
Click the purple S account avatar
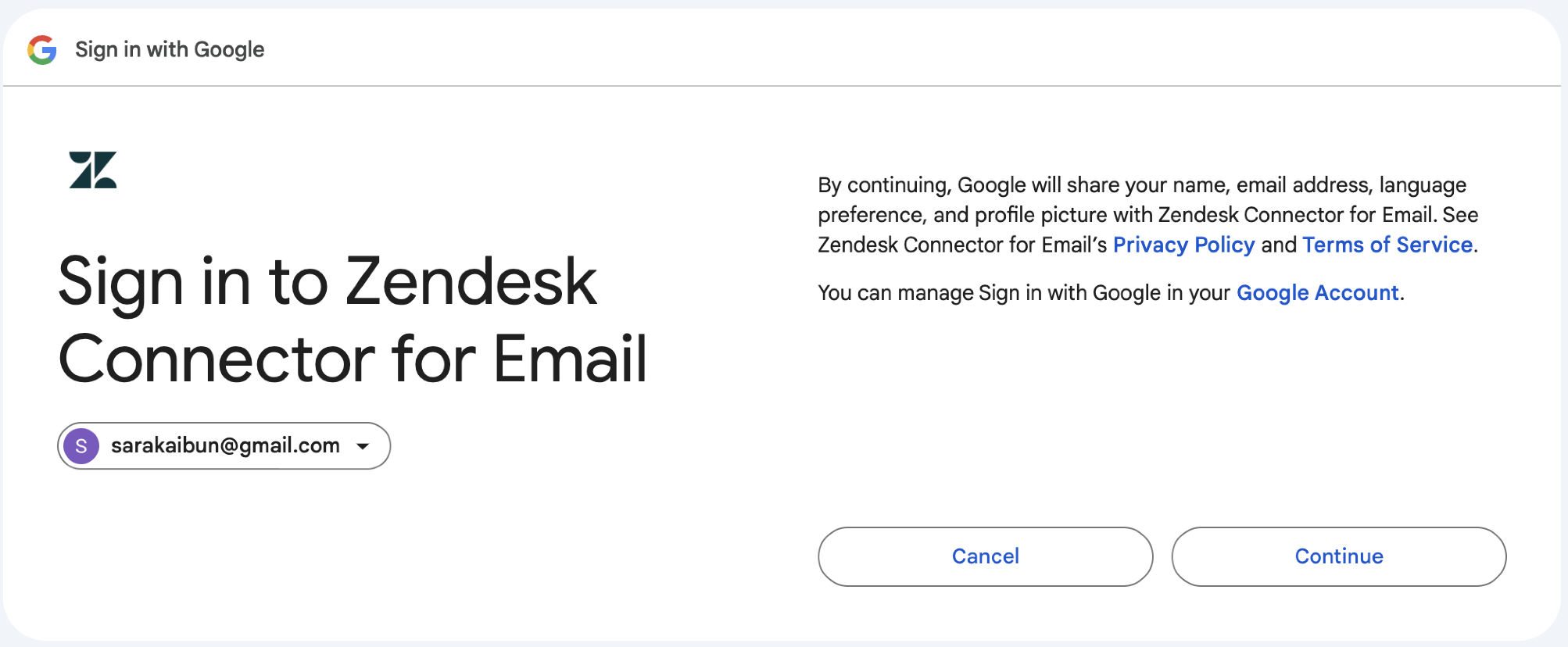click(x=81, y=446)
